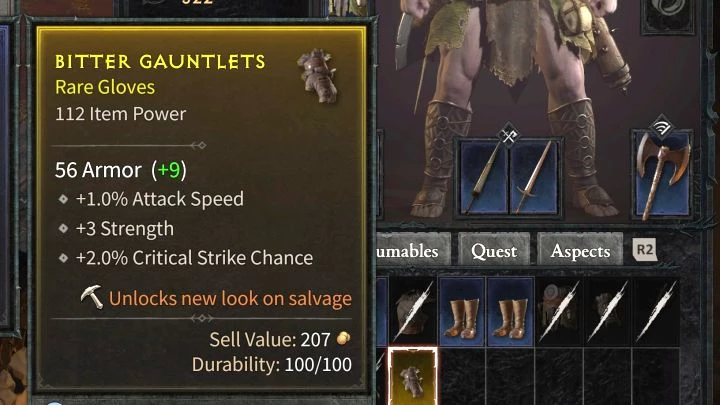This screenshot has width=720, height=405.
Task: Select the left dual-wield sword slot
Action: (484, 177)
